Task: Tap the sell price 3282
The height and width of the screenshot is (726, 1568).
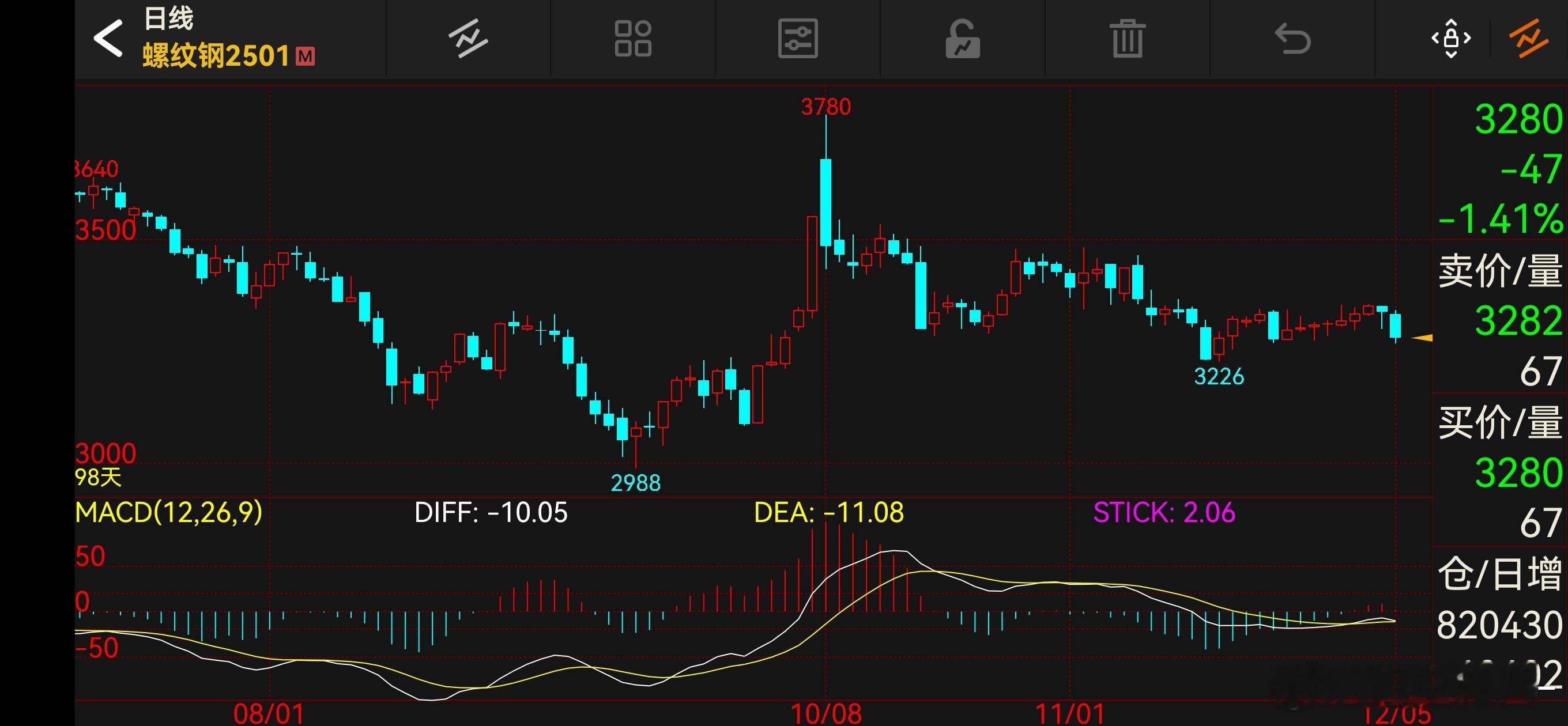Action: (x=1518, y=321)
